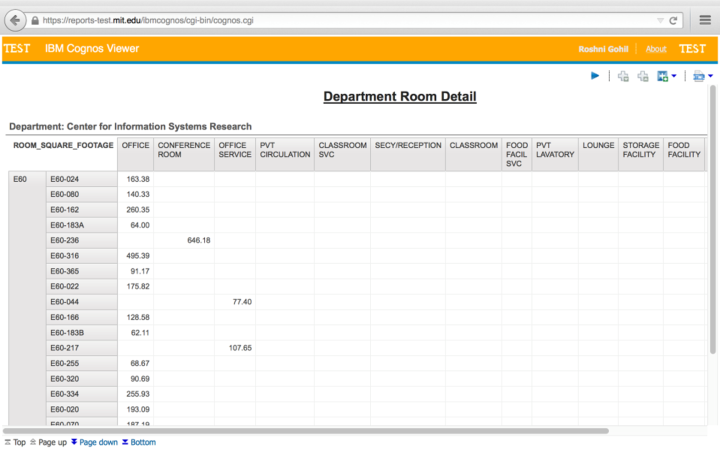720x450 pixels.
Task: Expand the output format dropdown arrow
Action: click(710, 76)
